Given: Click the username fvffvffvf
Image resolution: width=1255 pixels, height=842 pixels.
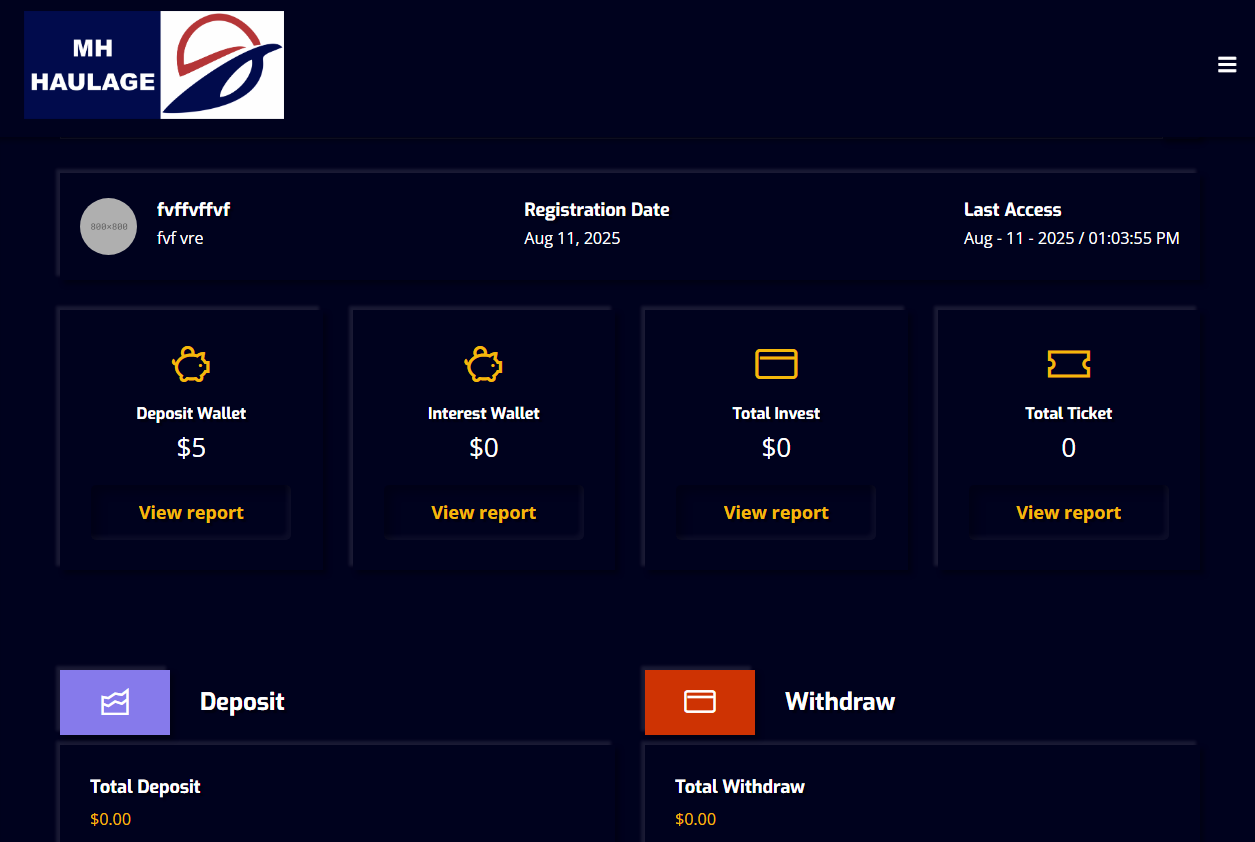Looking at the screenshot, I should 194,210.
